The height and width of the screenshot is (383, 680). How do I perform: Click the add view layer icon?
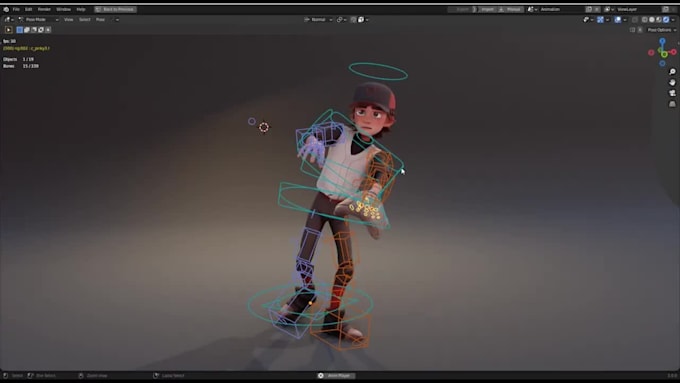click(x=666, y=9)
